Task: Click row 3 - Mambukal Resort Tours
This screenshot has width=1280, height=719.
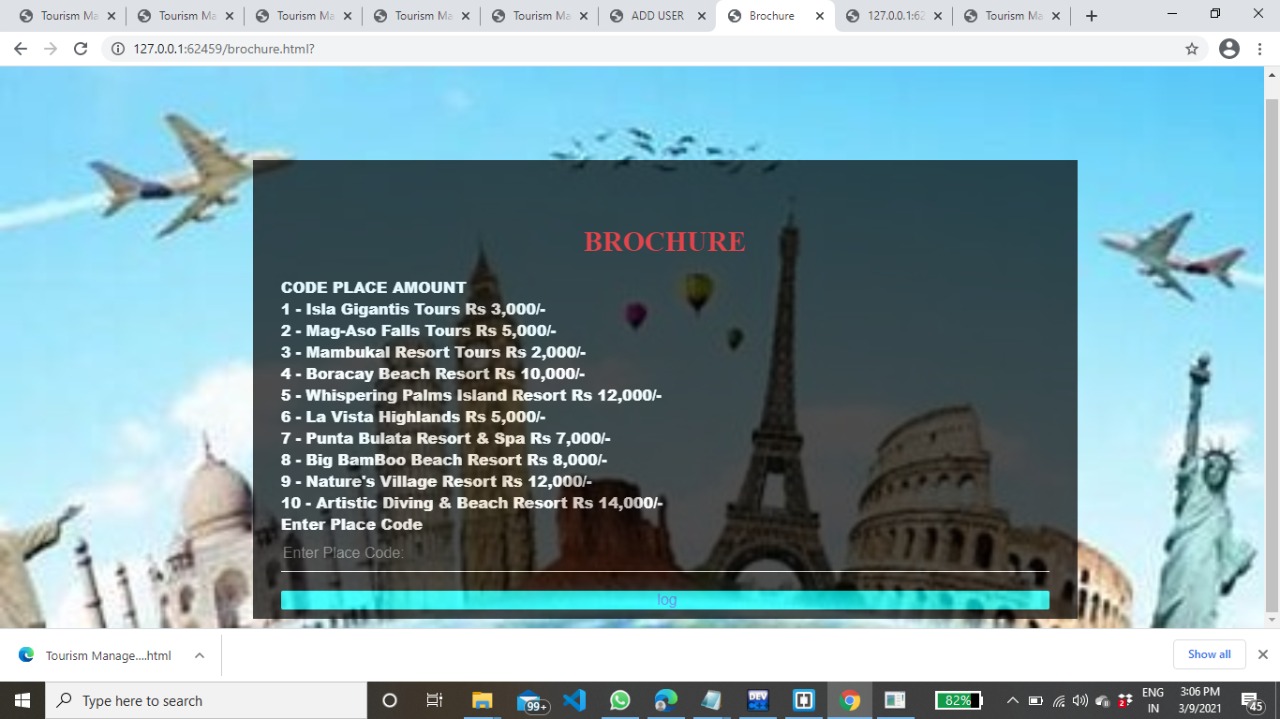Action: pos(433,352)
